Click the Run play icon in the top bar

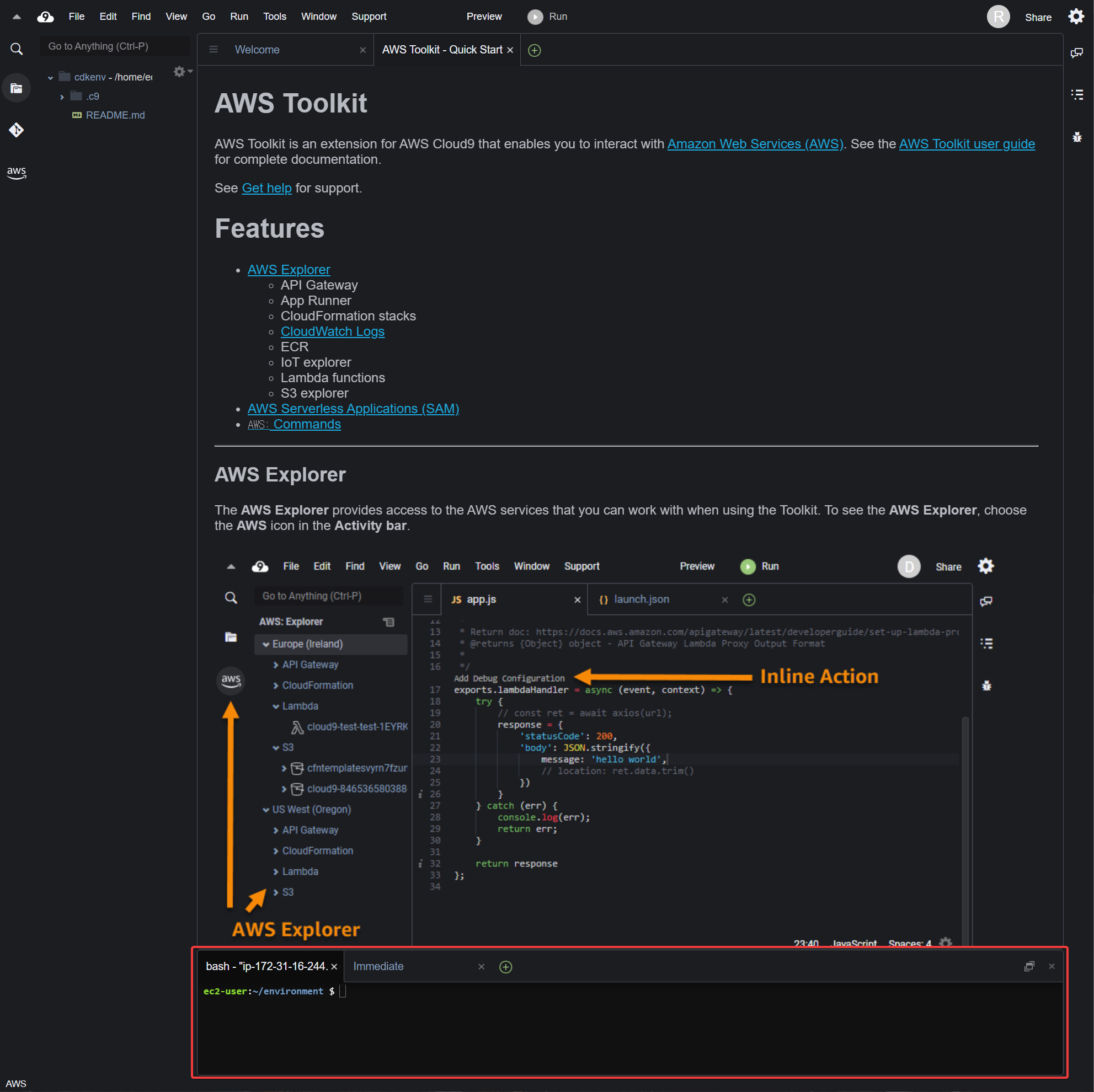pyautogui.click(x=535, y=17)
